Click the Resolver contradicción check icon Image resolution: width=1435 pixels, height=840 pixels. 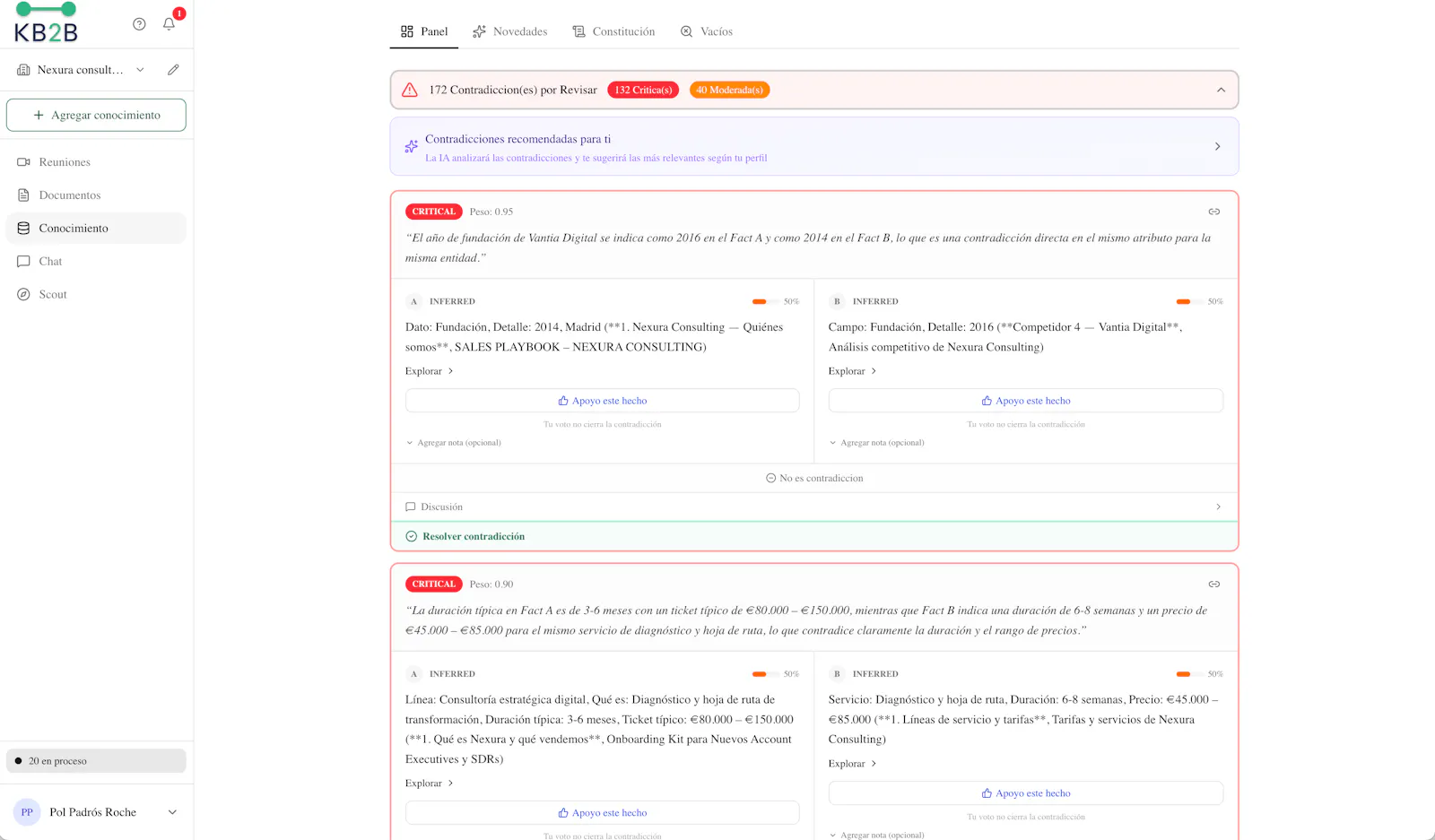pos(412,537)
